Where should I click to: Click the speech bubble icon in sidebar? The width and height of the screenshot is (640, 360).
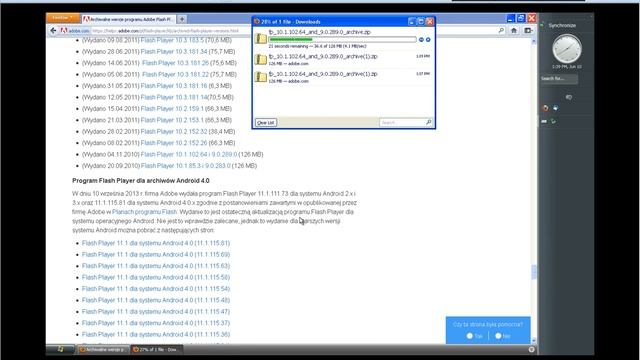click(x=569, y=97)
